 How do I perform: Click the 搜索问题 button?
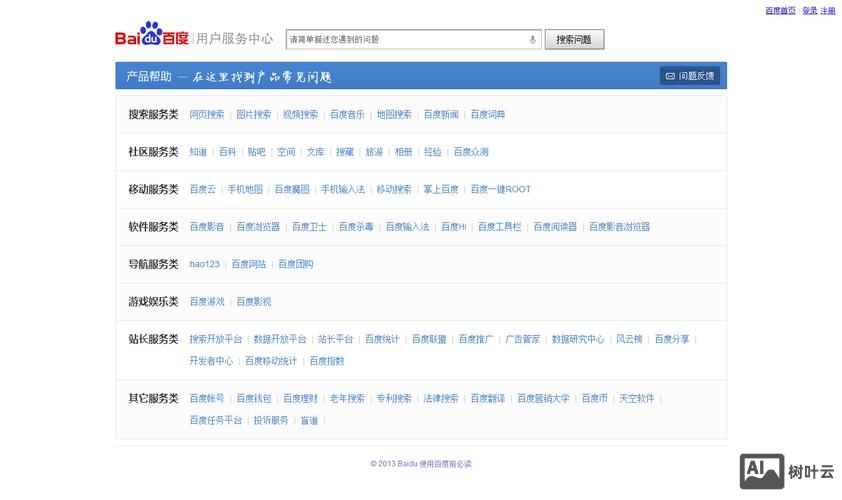point(574,39)
